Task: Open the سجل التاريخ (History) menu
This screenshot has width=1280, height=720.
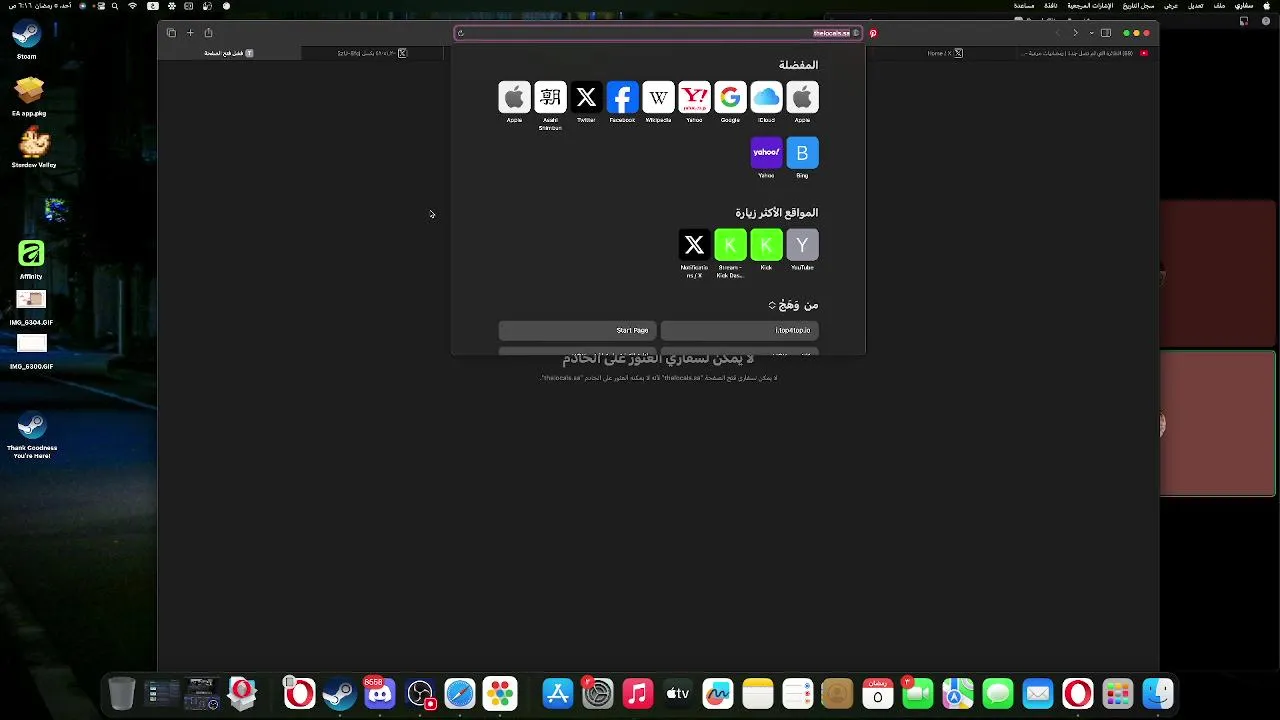Action: (x=1140, y=6)
